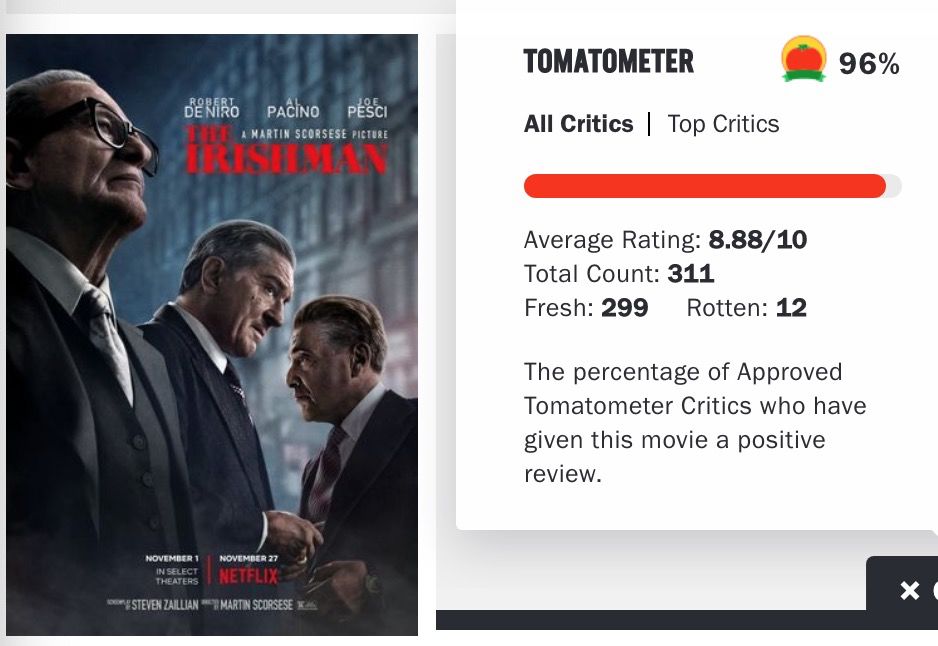Click Joe Pesci's name on the poster
The height and width of the screenshot is (646, 938).
coord(366,107)
